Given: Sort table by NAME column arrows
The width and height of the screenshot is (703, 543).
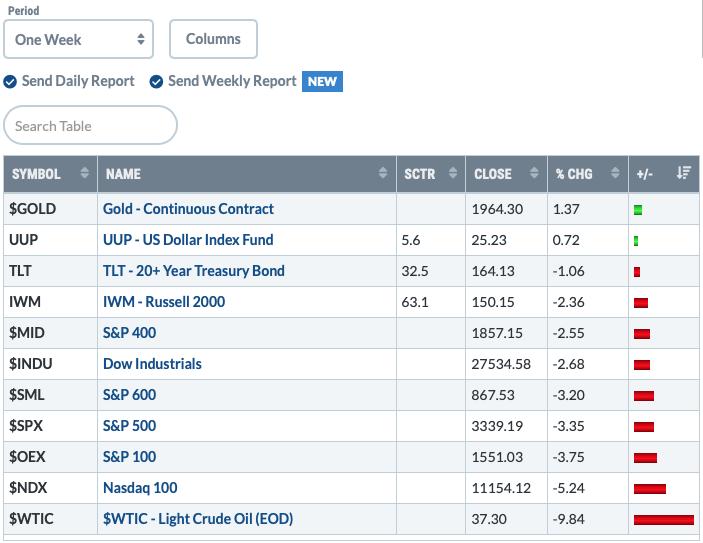Looking at the screenshot, I should coord(383,173).
